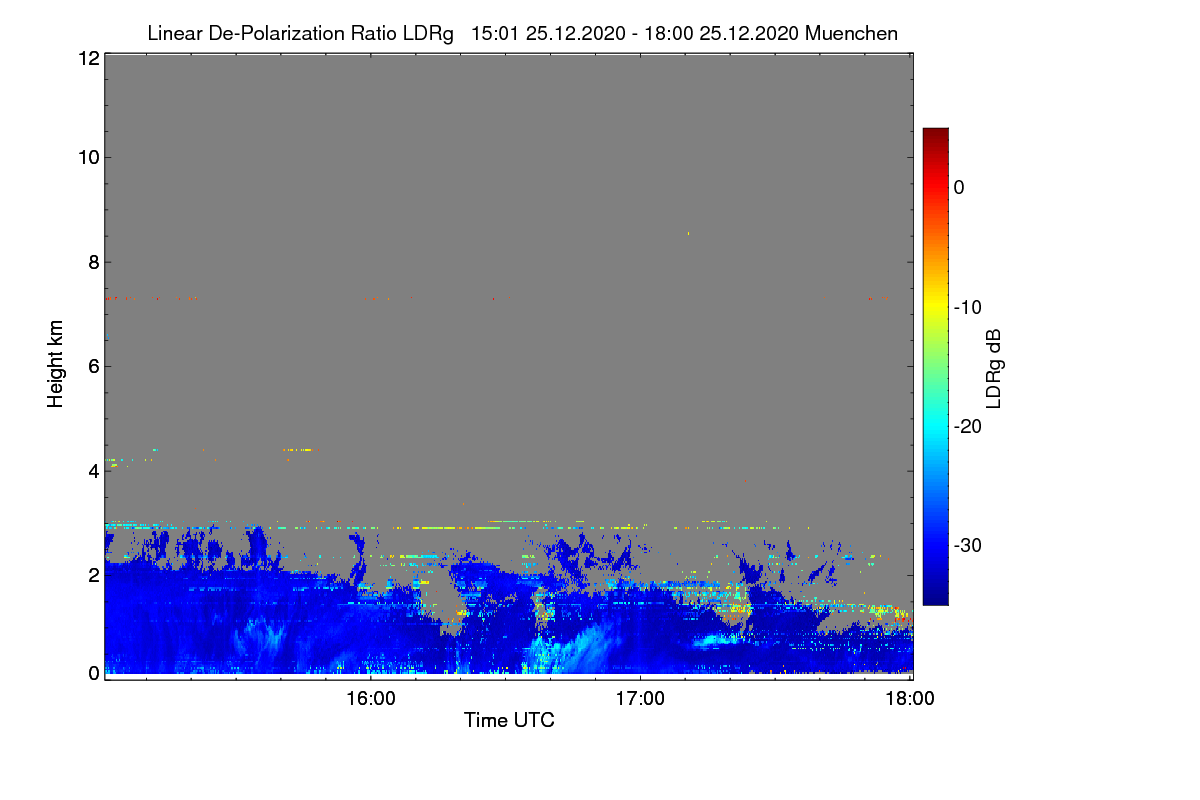1200x800 pixels.
Task: Click the colorbar '-30' value label
Action: (x=967, y=546)
